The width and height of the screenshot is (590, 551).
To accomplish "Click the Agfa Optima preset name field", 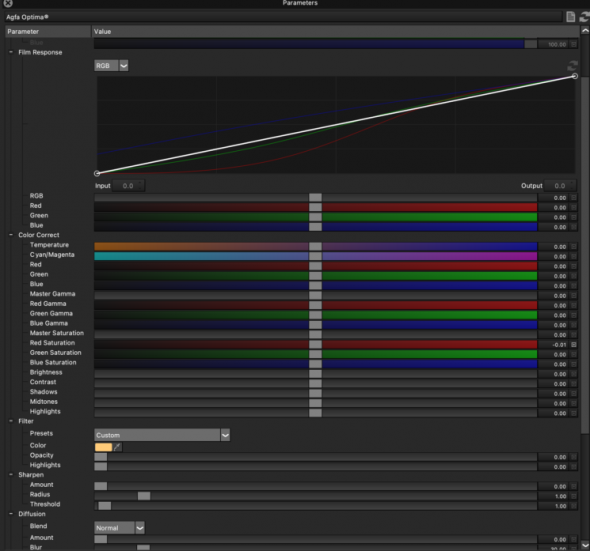I will click(x=283, y=17).
